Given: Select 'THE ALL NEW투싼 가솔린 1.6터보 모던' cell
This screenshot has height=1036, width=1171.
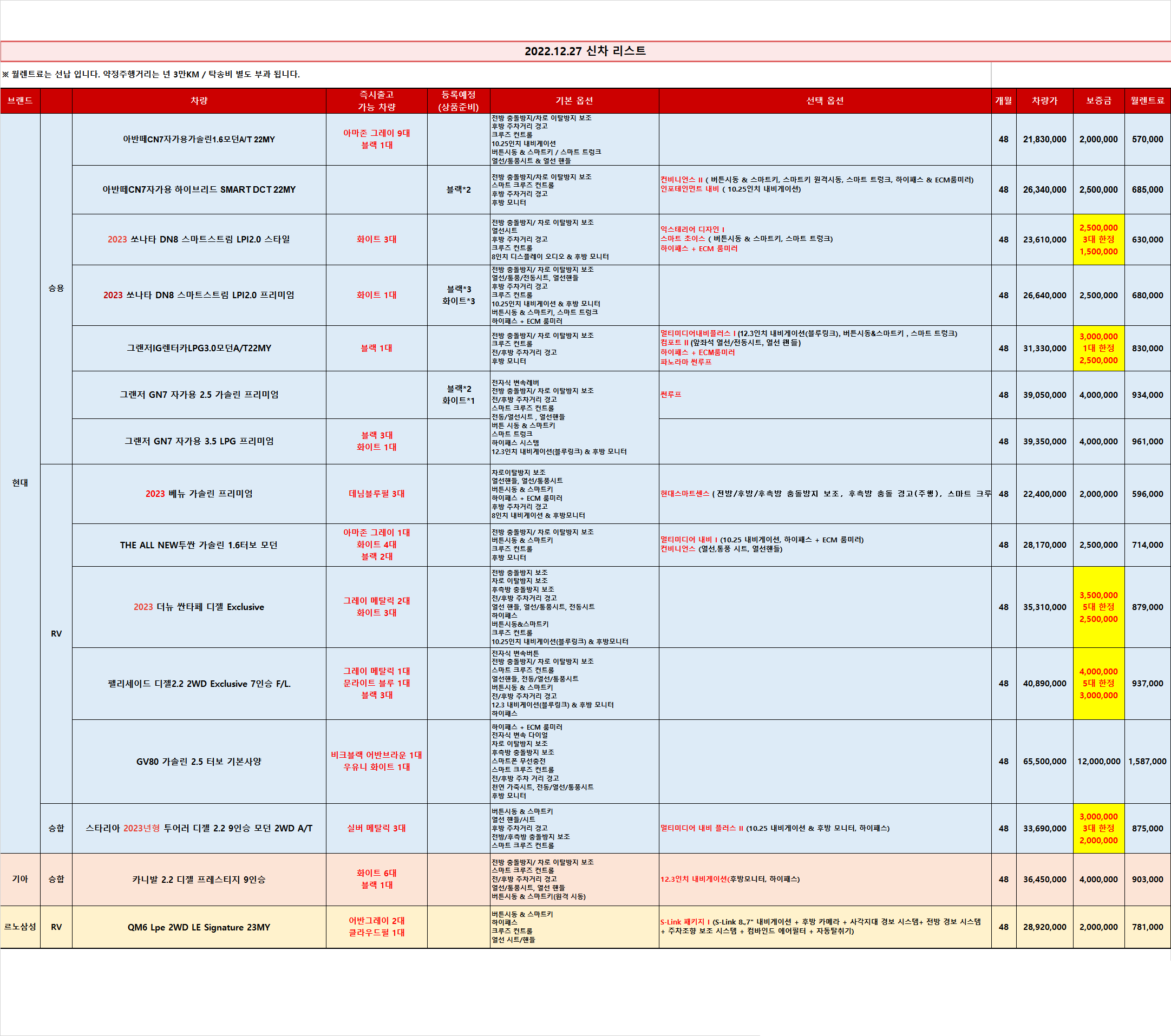Looking at the screenshot, I should tap(199, 545).
